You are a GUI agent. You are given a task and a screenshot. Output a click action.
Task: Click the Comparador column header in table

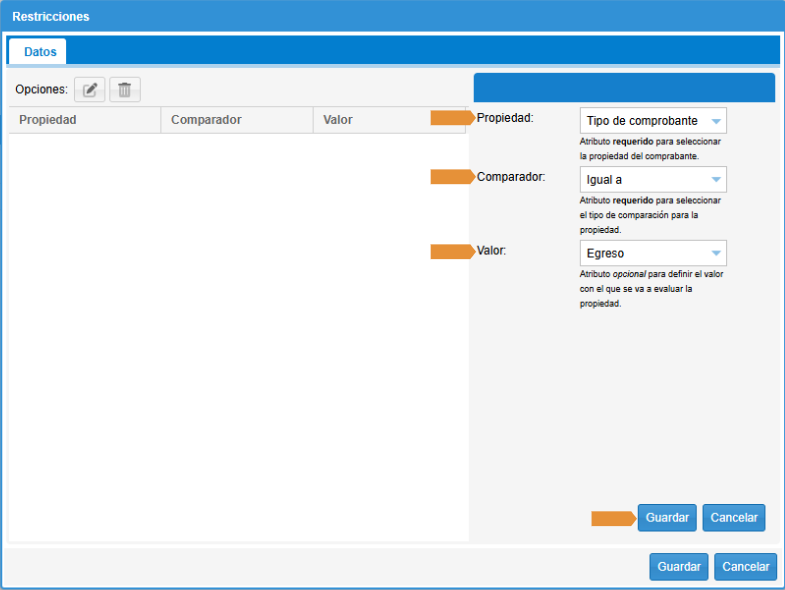pyautogui.click(x=237, y=120)
